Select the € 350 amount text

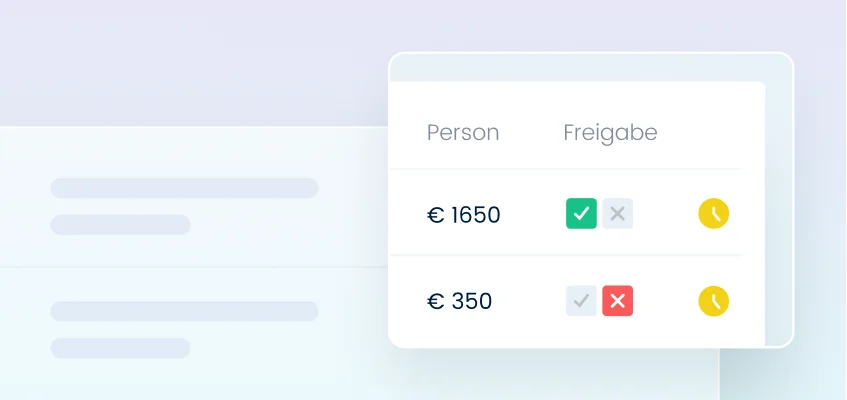(460, 302)
